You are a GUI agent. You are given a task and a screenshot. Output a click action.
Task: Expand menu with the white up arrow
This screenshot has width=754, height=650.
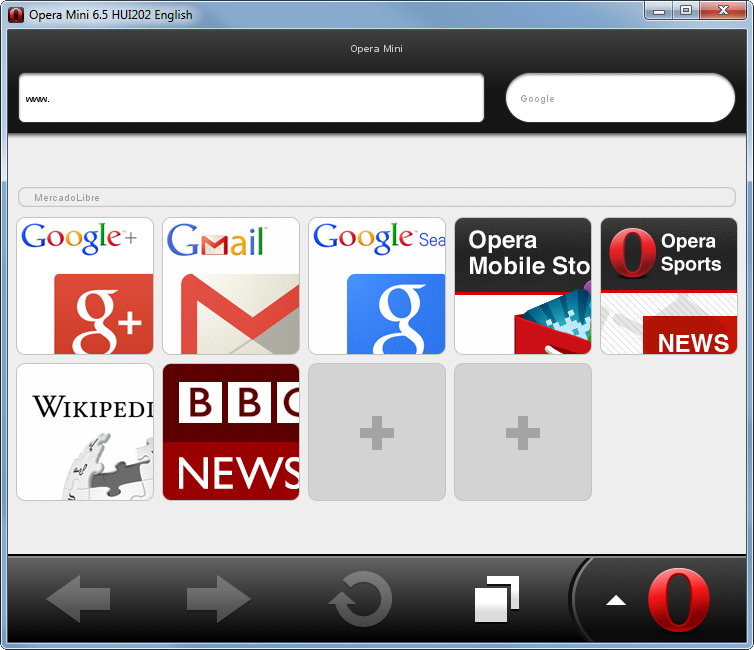(616, 600)
